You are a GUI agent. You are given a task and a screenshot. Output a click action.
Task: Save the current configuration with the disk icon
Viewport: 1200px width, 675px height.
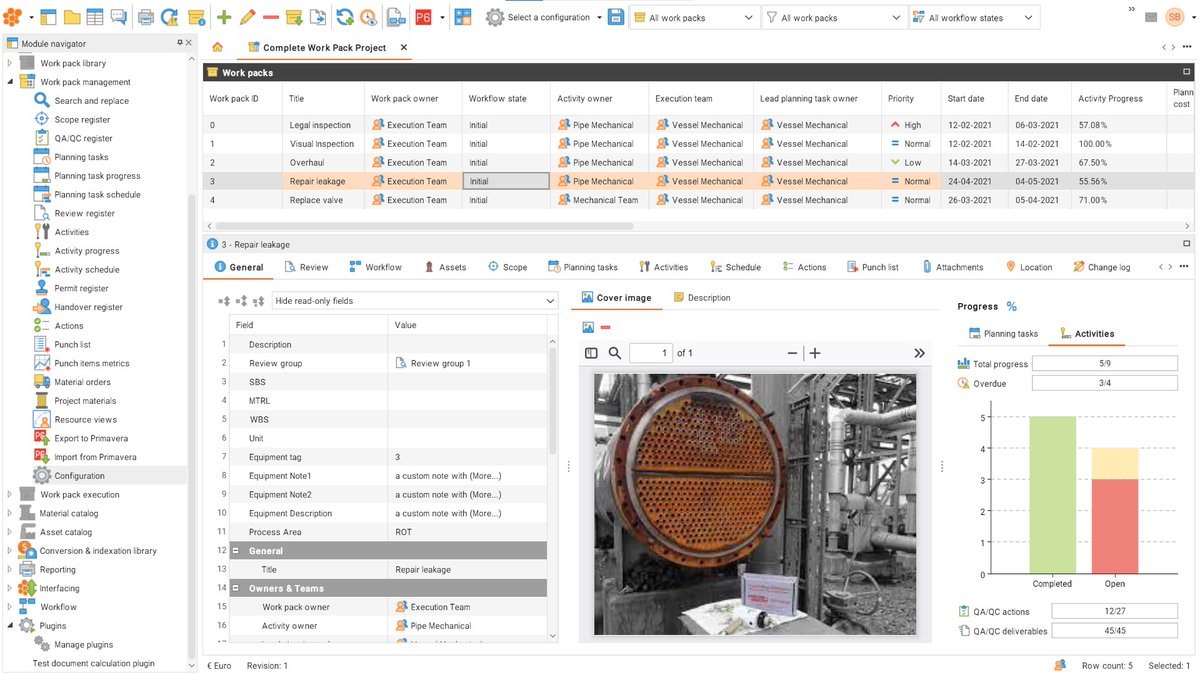(x=616, y=16)
